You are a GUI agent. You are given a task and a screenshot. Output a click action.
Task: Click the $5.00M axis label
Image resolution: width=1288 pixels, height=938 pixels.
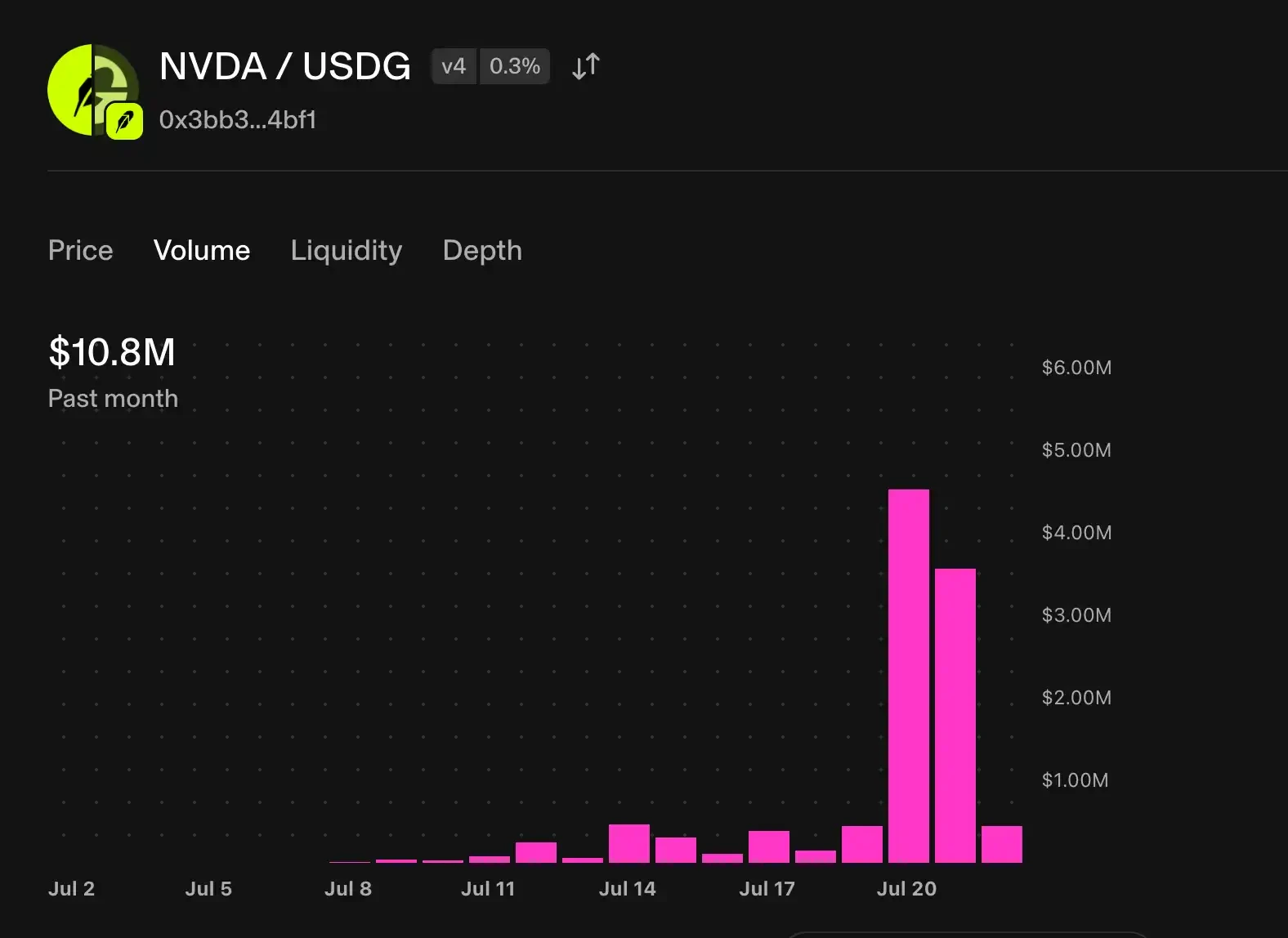[x=1076, y=450]
